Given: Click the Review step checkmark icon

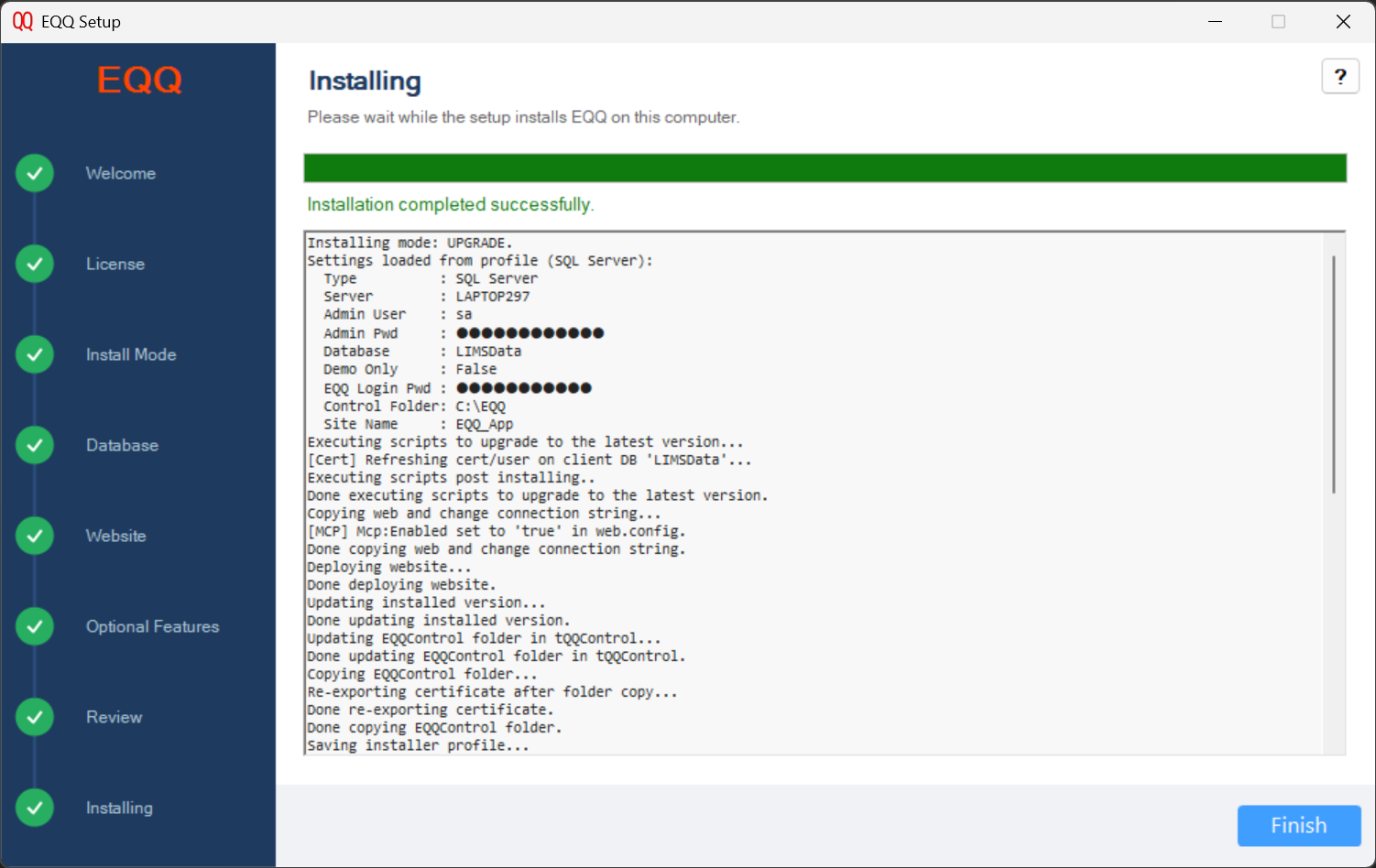Looking at the screenshot, I should (34, 717).
